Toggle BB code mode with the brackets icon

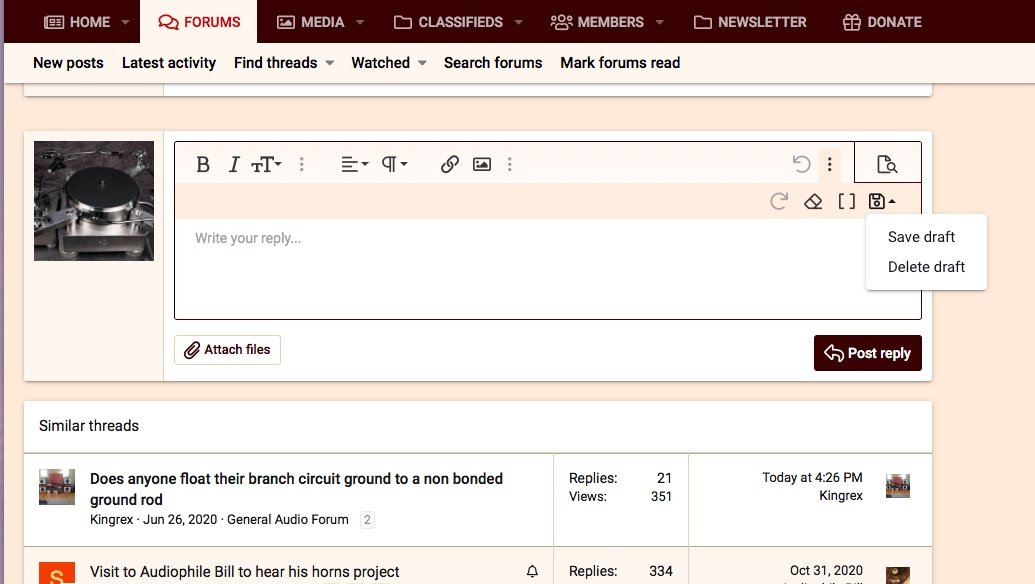pyautogui.click(x=846, y=201)
